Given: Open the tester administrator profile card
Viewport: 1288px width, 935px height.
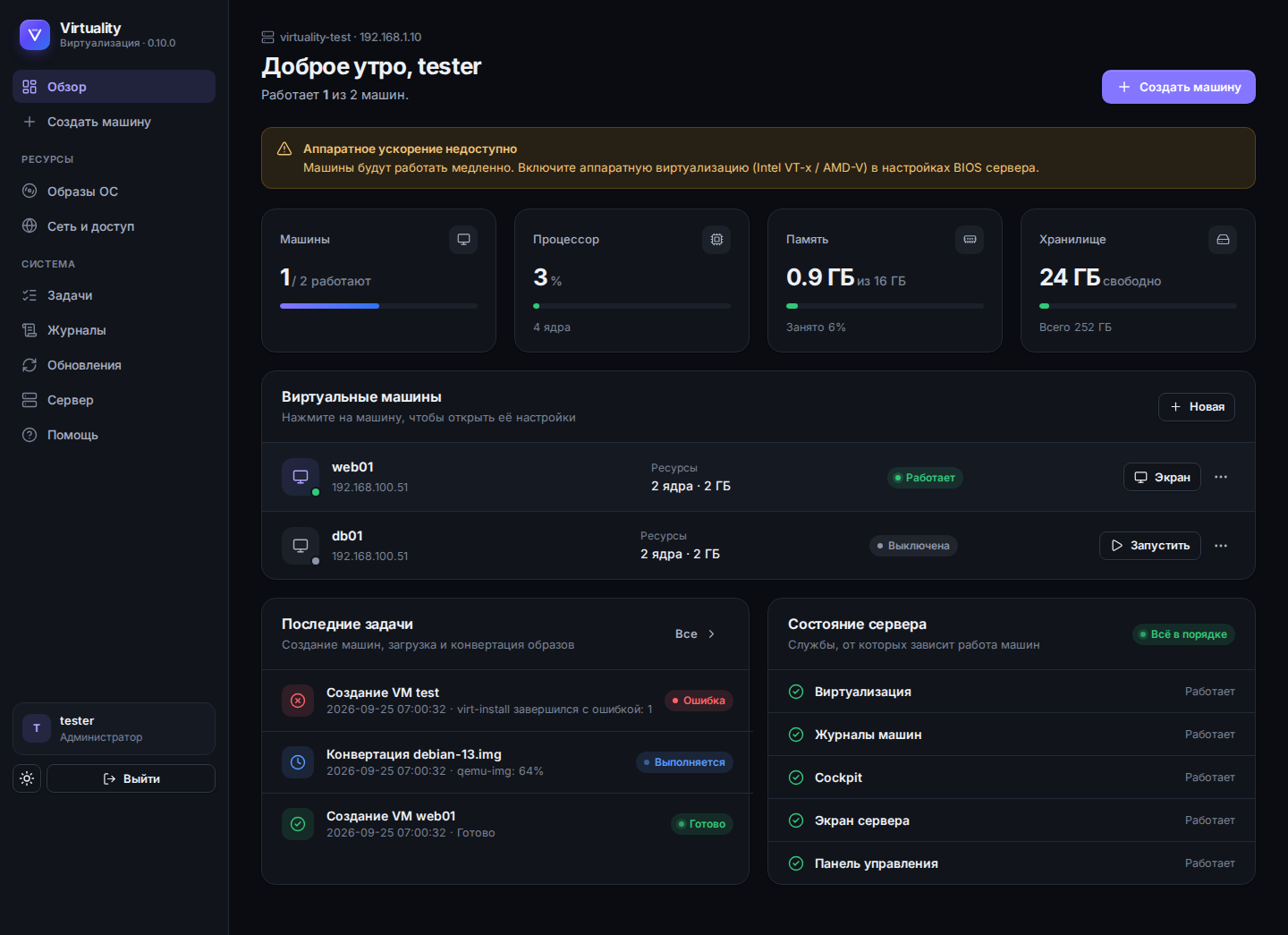Looking at the screenshot, I should [x=114, y=728].
